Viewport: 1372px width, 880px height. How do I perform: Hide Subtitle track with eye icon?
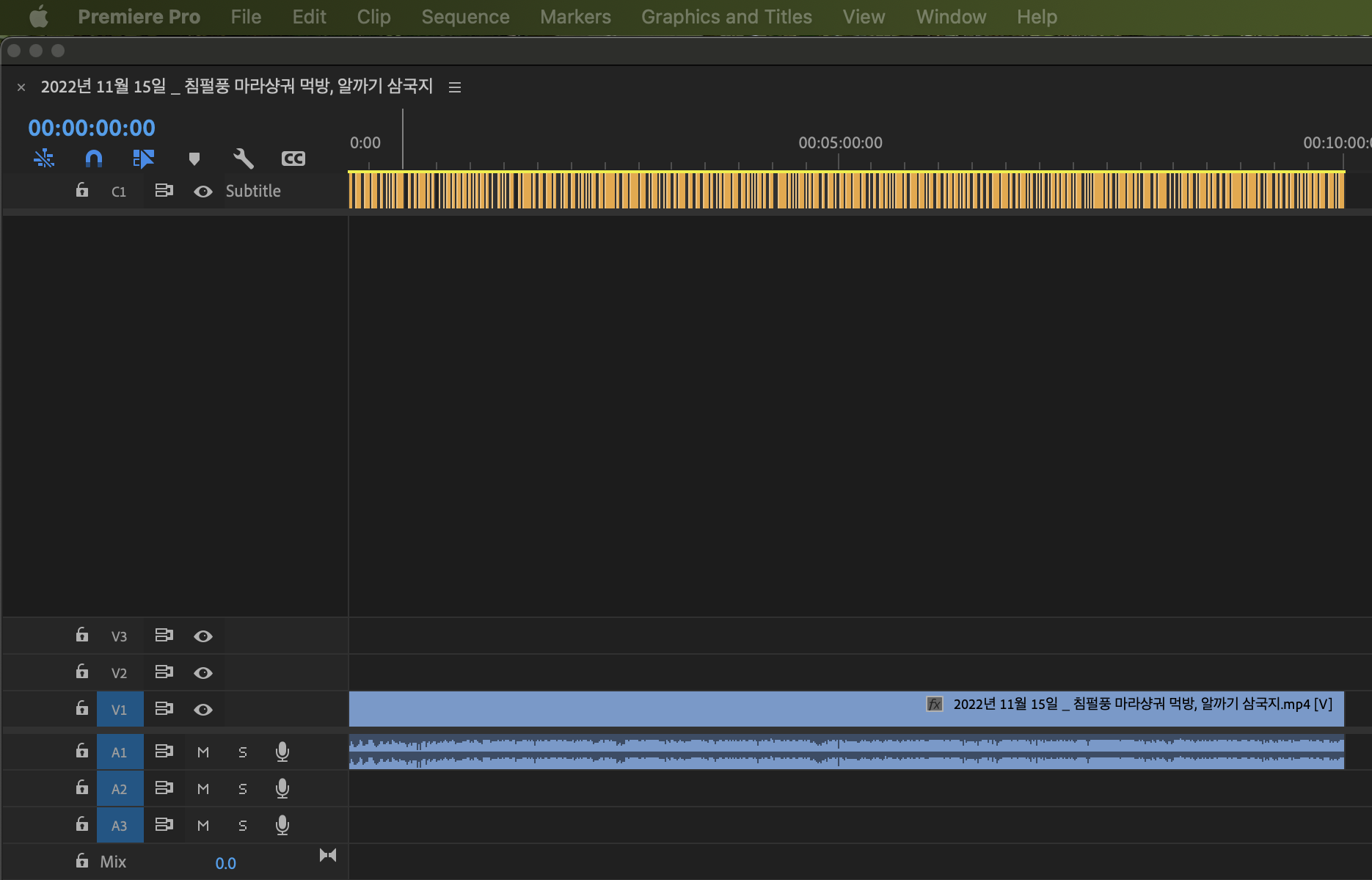pyautogui.click(x=203, y=192)
